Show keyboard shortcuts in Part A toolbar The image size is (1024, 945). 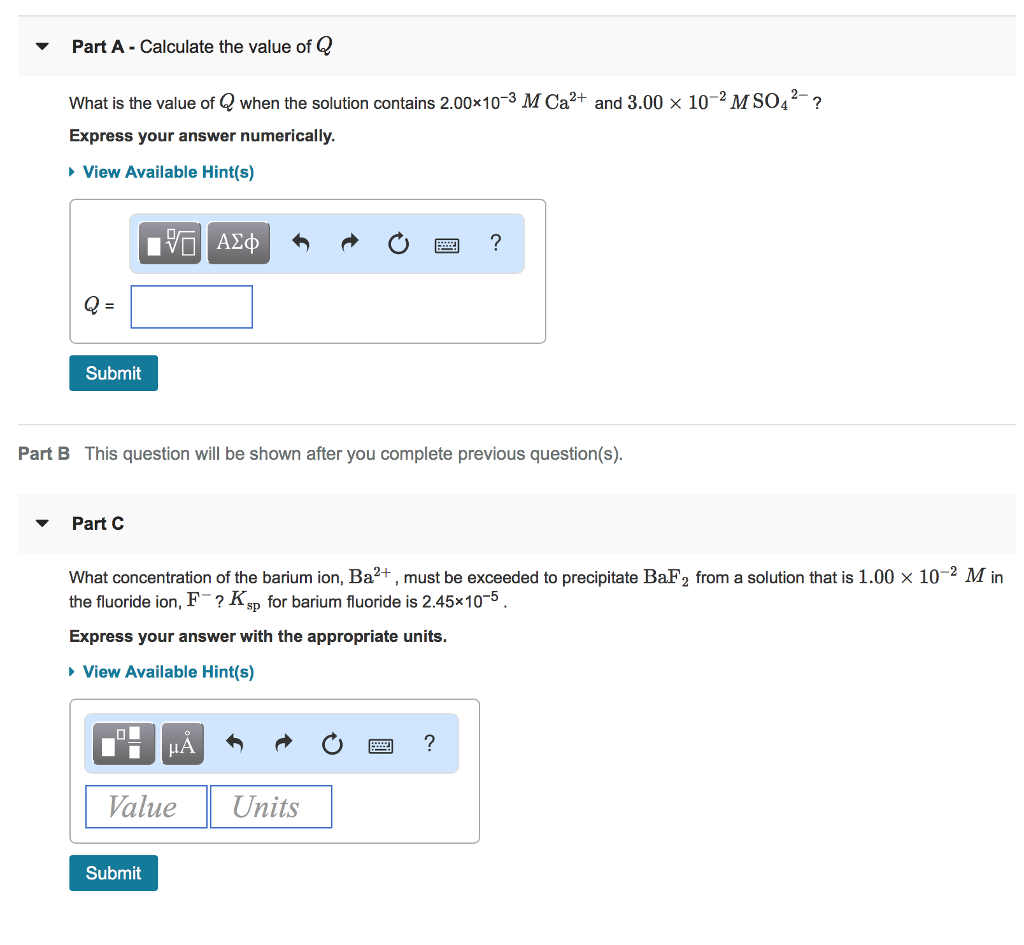click(x=447, y=244)
